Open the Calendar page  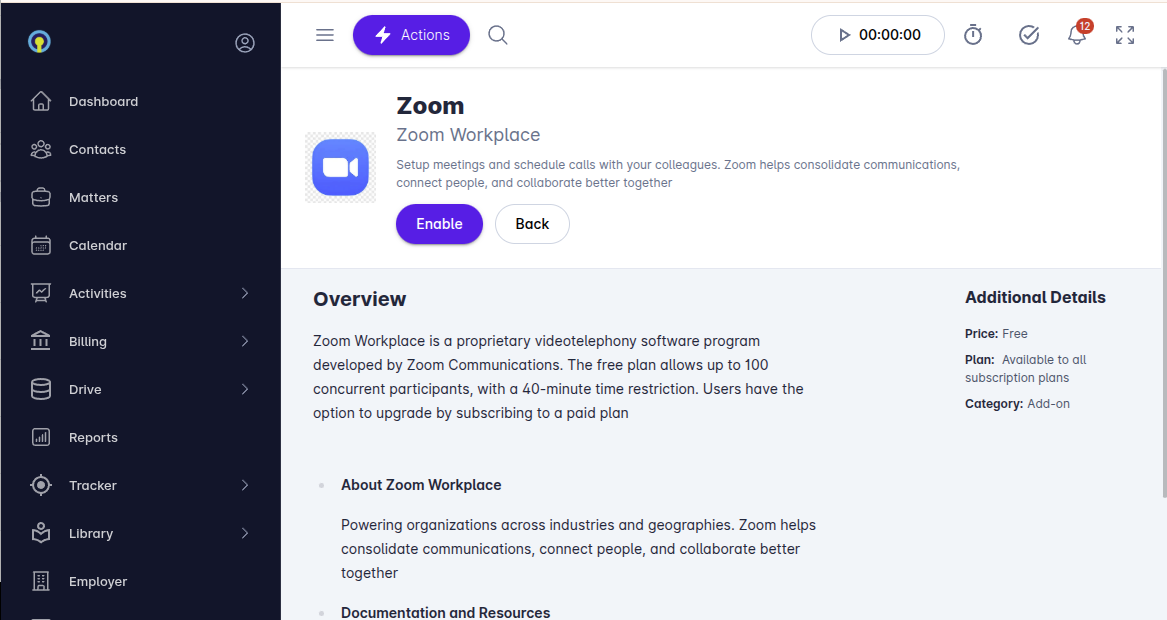click(x=97, y=245)
